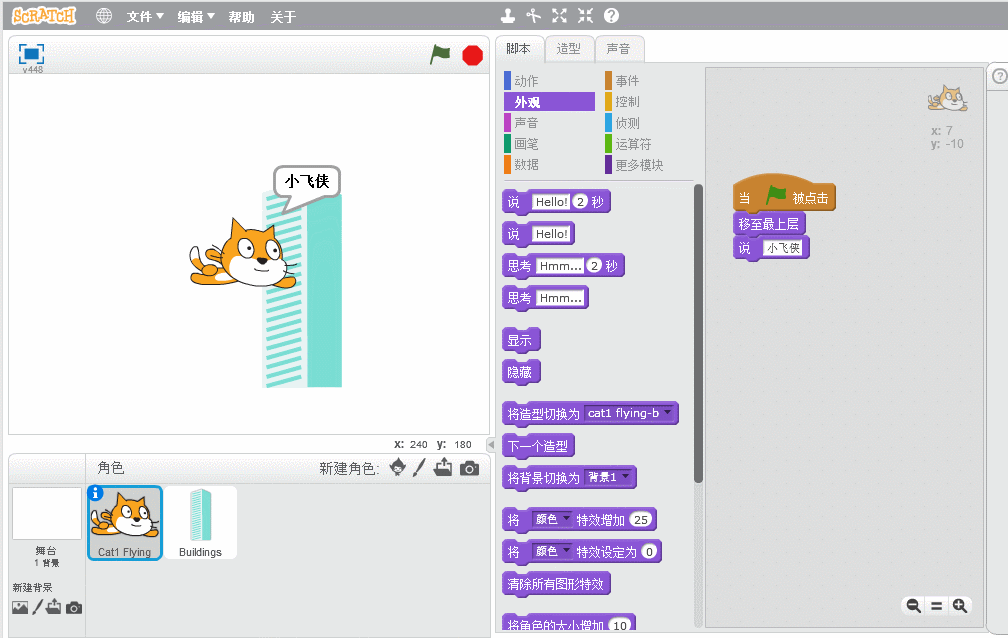The image size is (1008, 638).
Task: Zoom in the scripts area
Action: [x=960, y=605]
